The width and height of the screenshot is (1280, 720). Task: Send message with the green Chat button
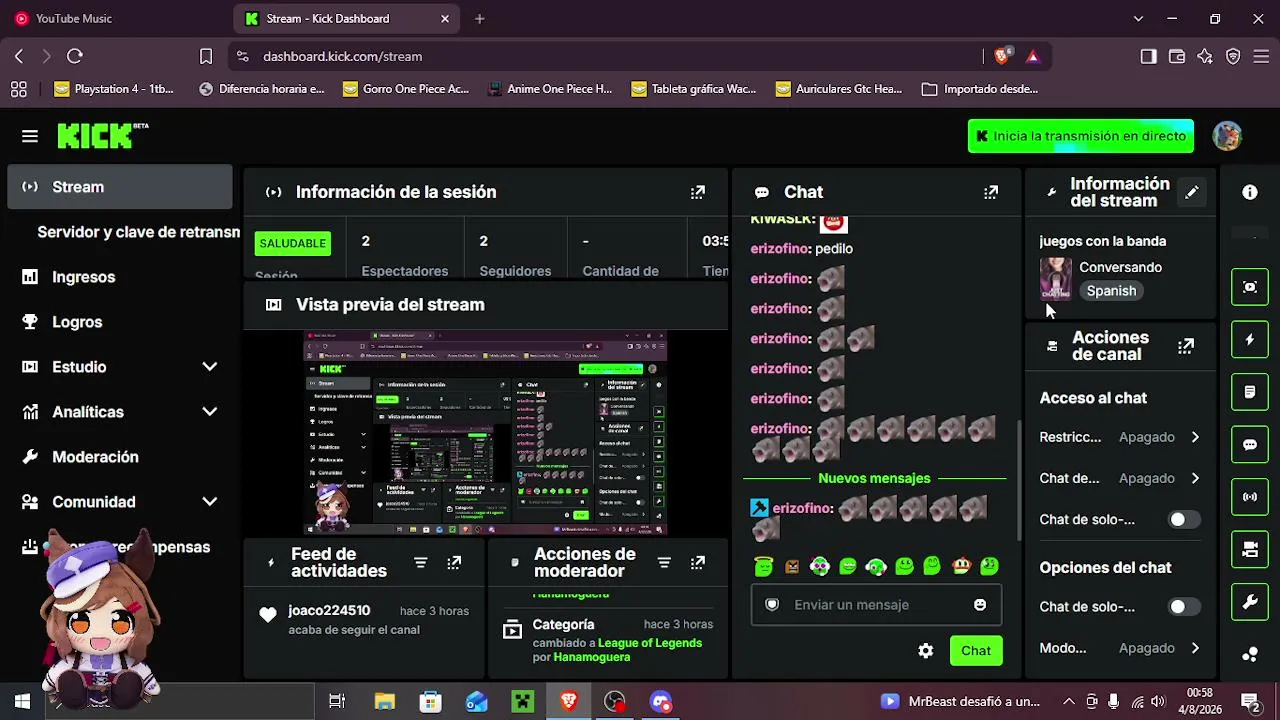[976, 651]
